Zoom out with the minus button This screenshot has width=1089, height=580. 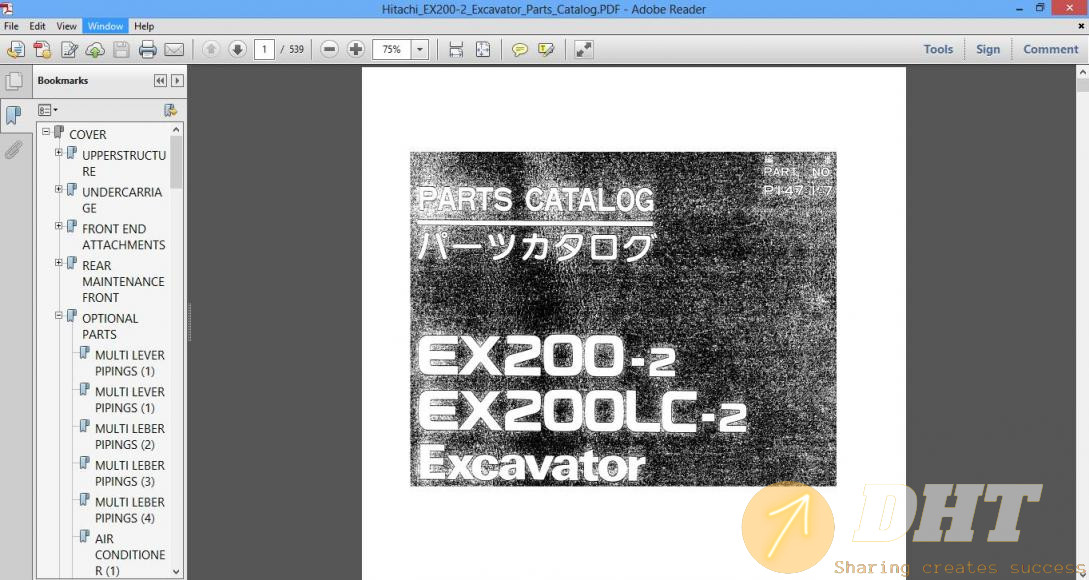click(x=330, y=49)
